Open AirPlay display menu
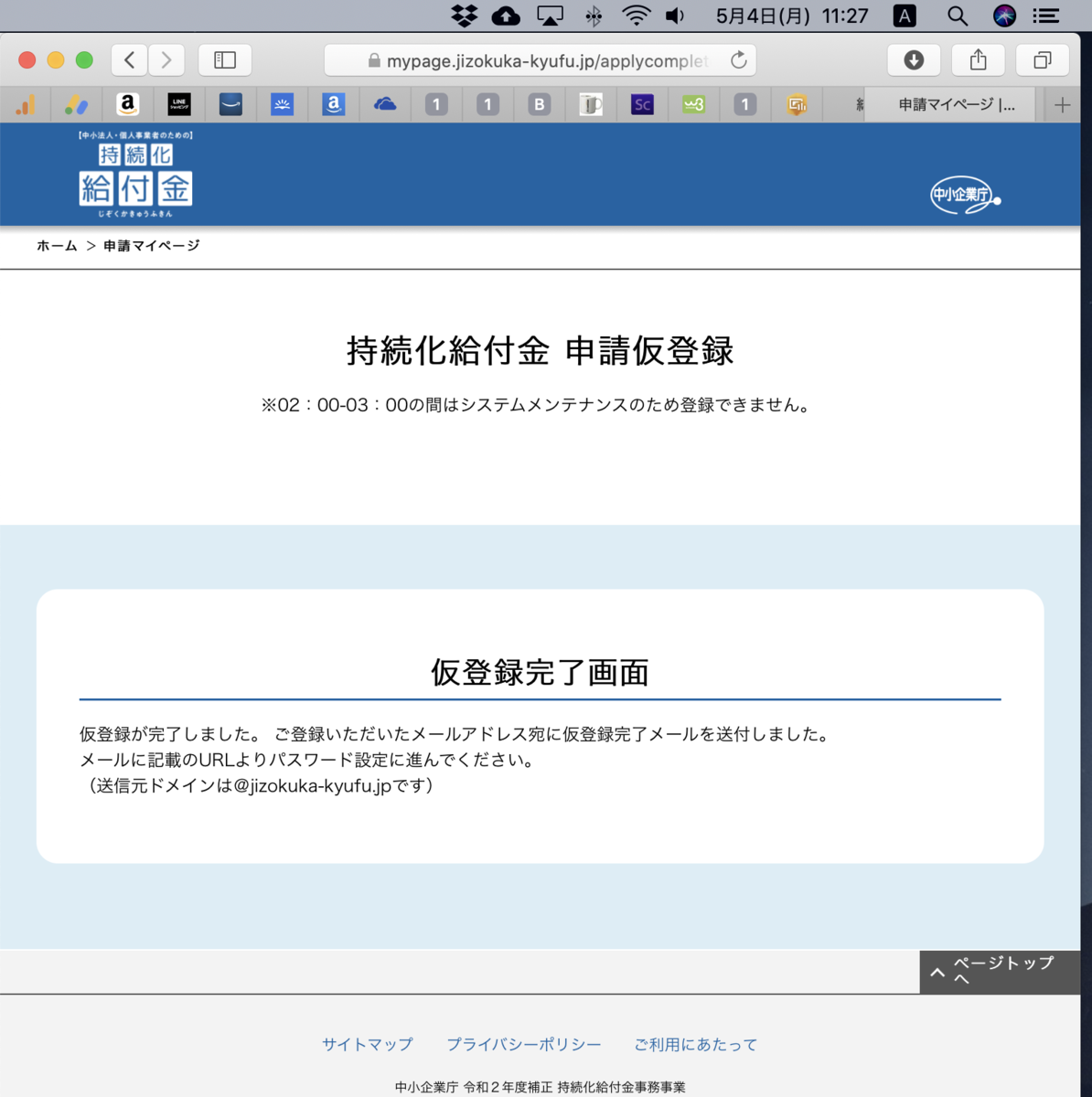 (550, 16)
